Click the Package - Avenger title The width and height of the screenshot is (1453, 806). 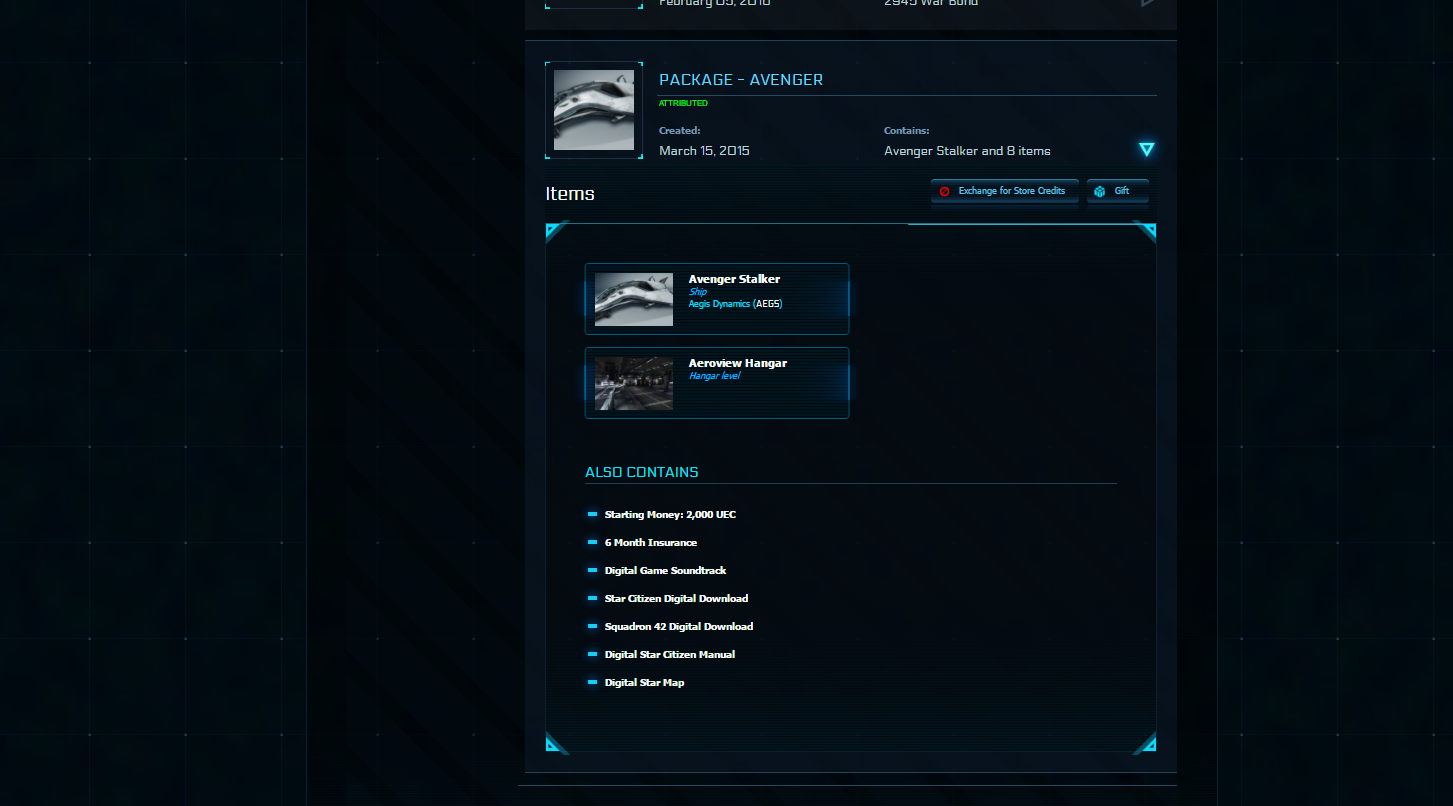point(741,80)
